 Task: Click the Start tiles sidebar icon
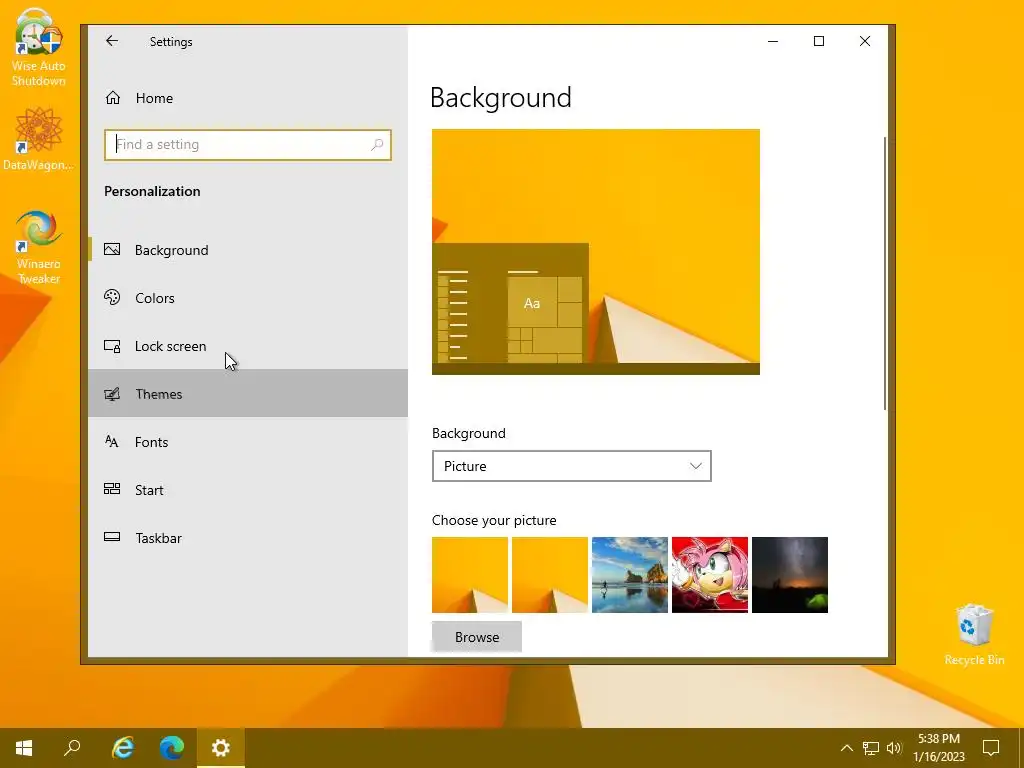coord(112,489)
